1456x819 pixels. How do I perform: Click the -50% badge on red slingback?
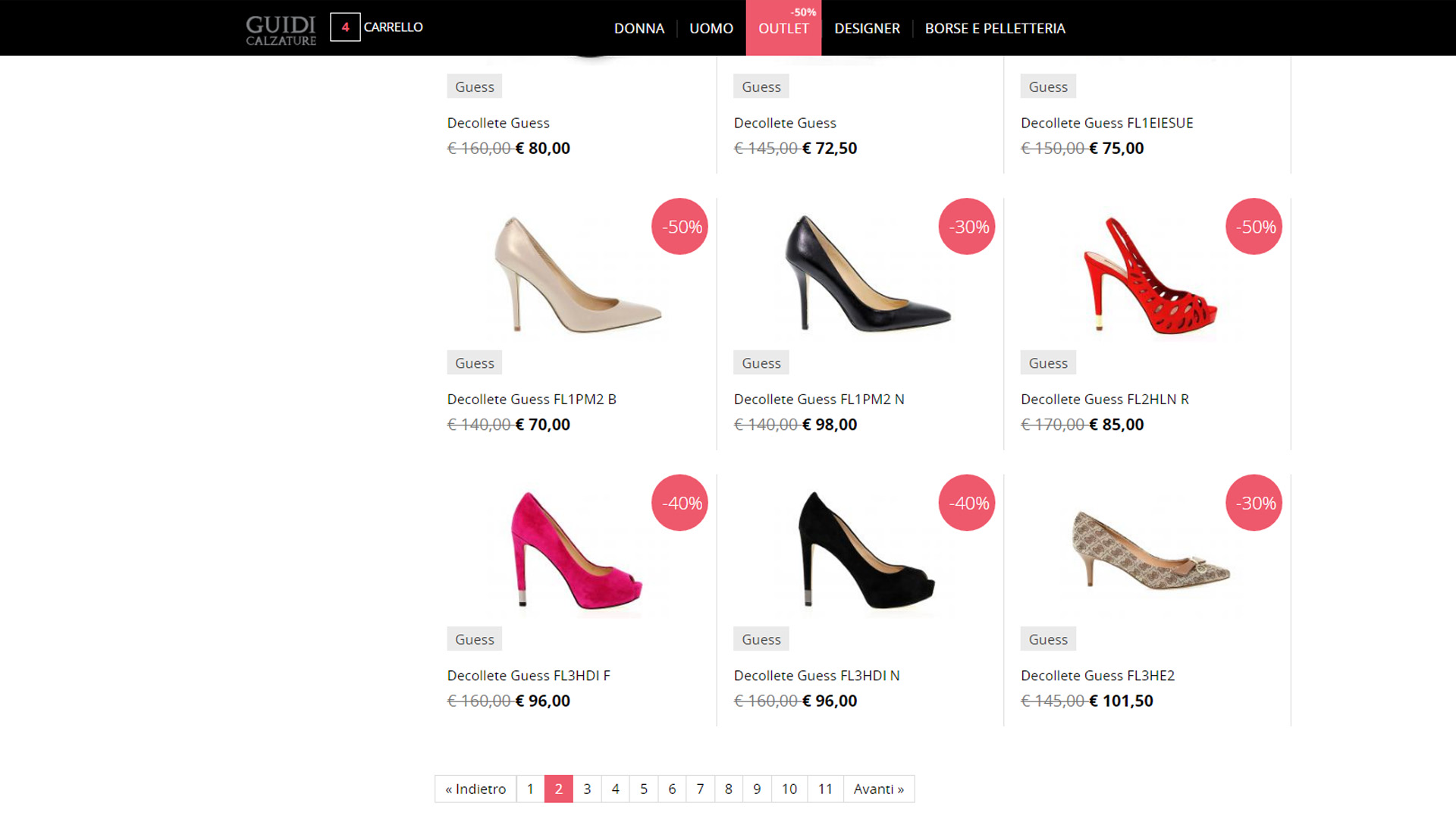point(1254,226)
